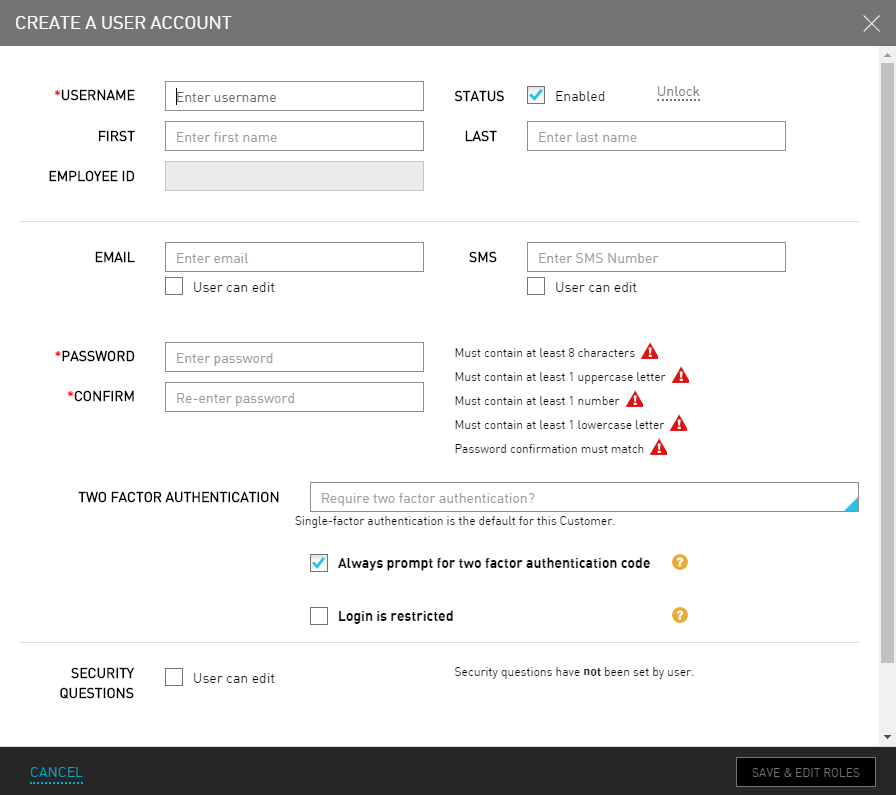Click the alert icon for lowercase letter rule
This screenshot has width=896, height=795.
[679, 424]
